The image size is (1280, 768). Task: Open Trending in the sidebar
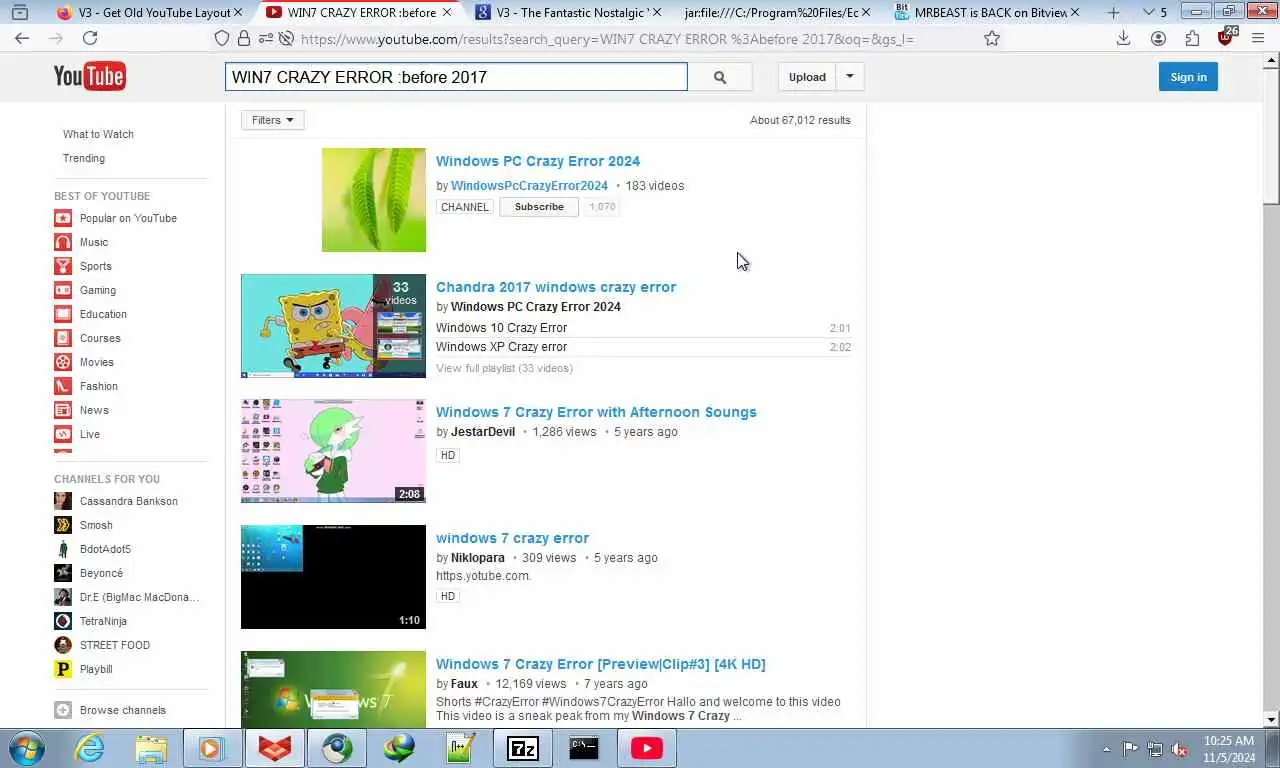(84, 158)
